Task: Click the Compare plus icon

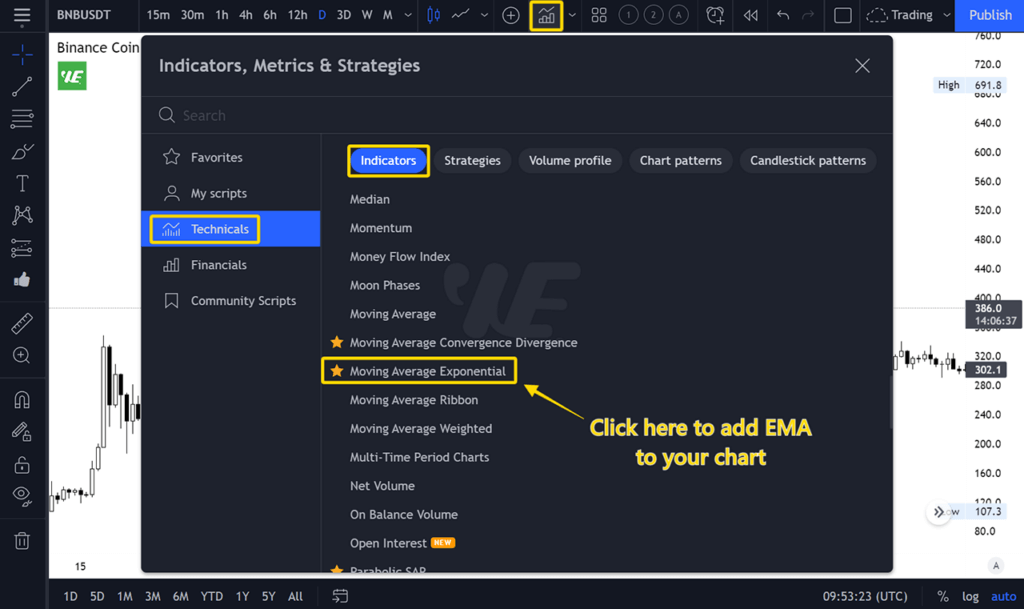Action: (x=511, y=15)
